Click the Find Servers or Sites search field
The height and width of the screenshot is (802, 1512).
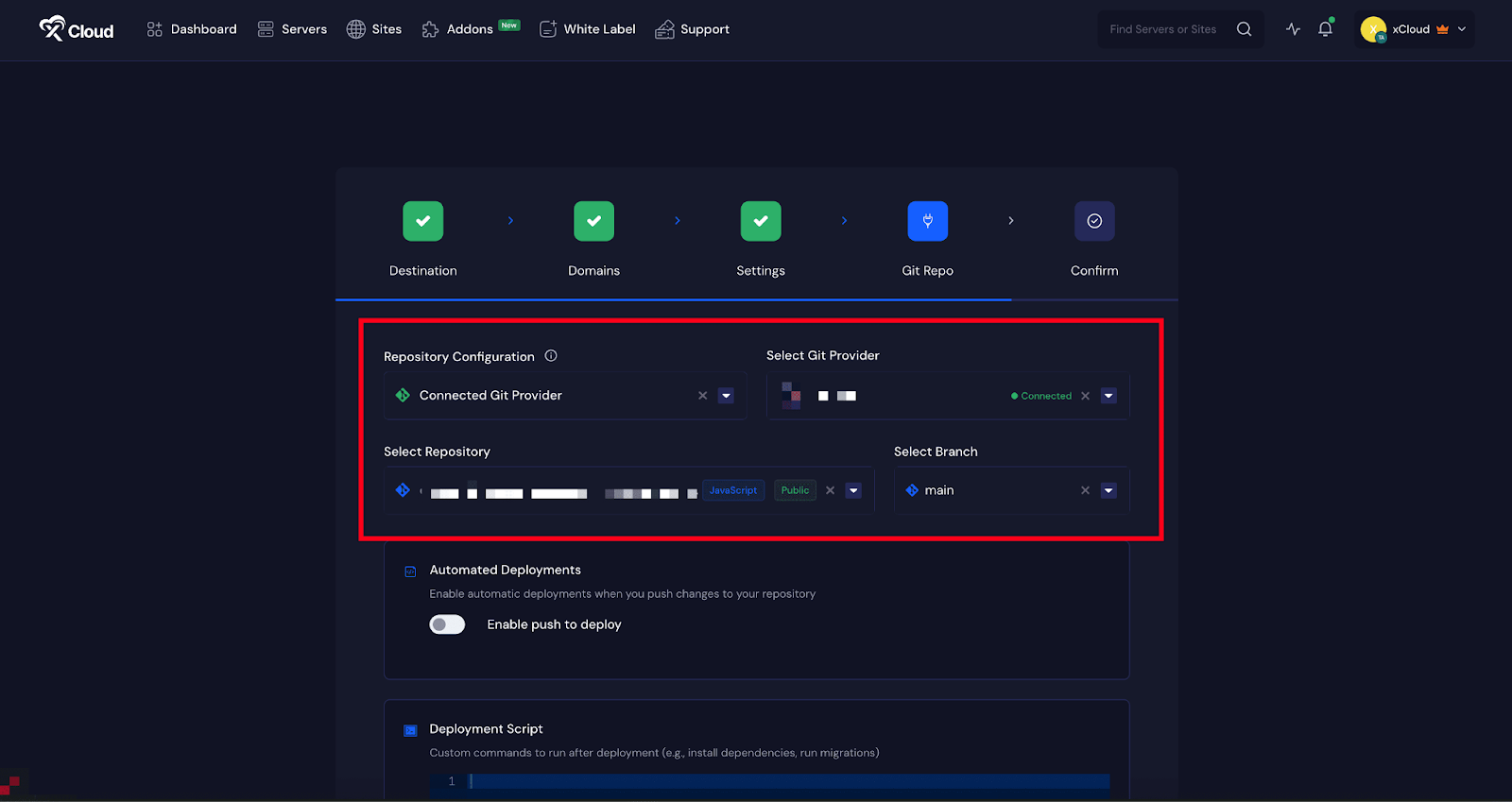[1164, 29]
